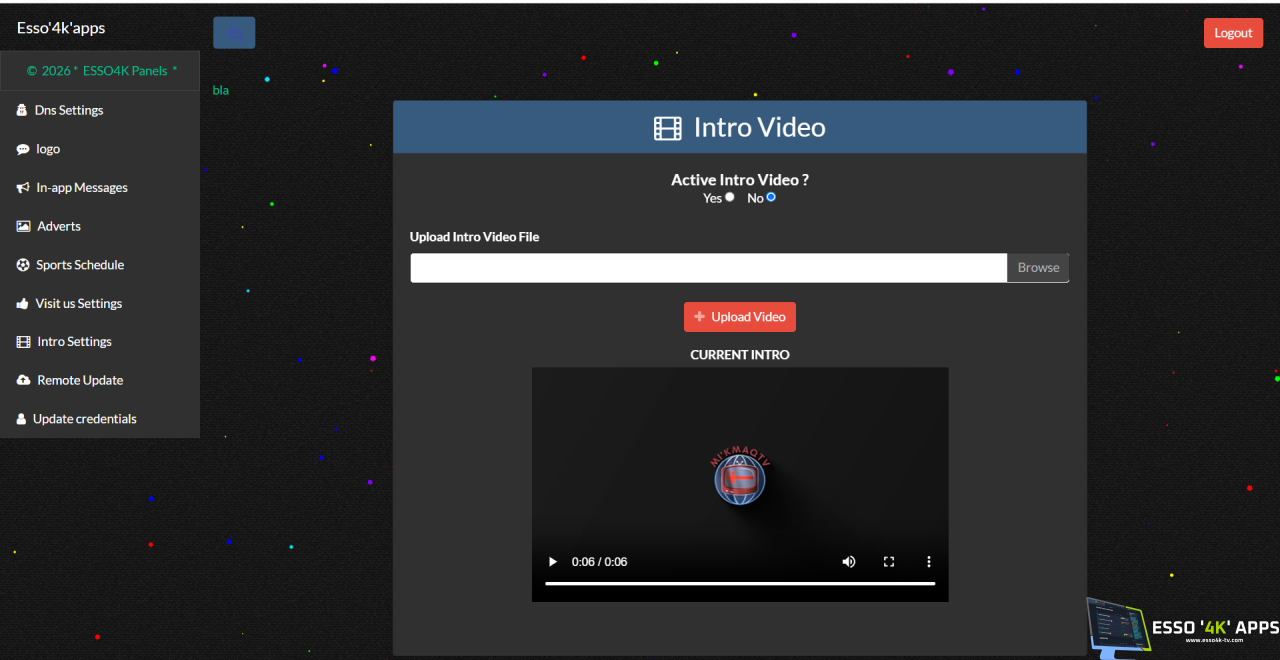
Task: Click the Logout button
Action: (x=1233, y=33)
